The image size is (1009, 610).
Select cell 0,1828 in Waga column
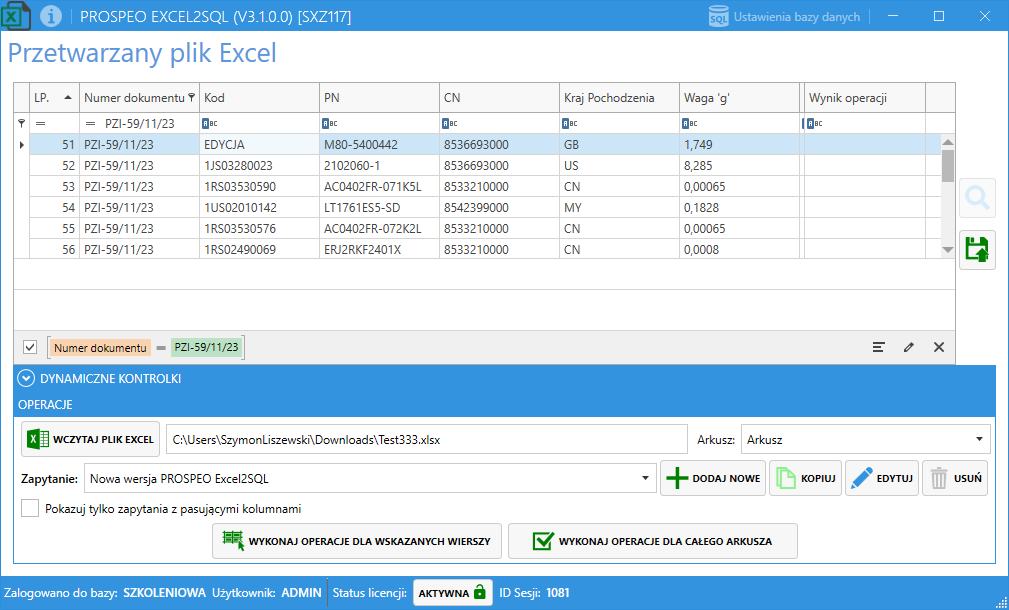coord(739,208)
